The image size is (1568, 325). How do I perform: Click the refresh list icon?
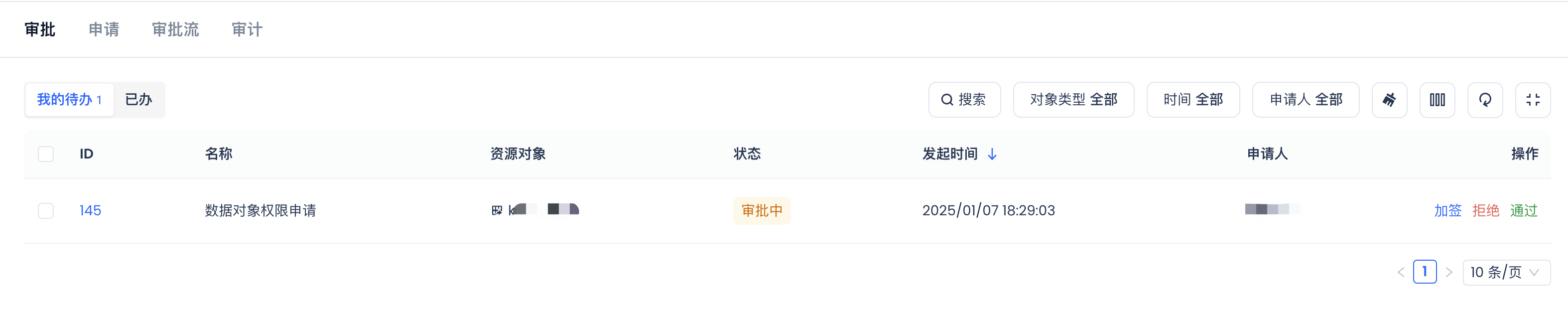(1485, 100)
